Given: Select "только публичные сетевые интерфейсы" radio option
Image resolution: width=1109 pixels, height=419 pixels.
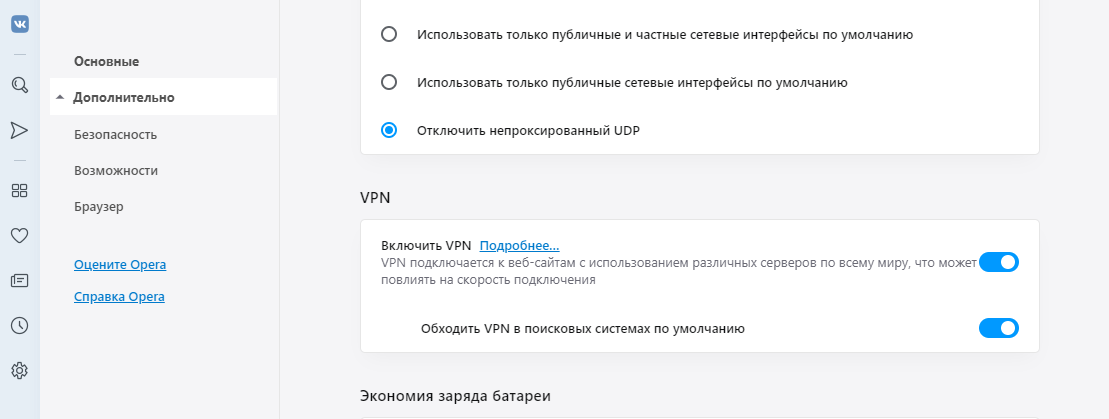Looking at the screenshot, I should coord(389,82).
